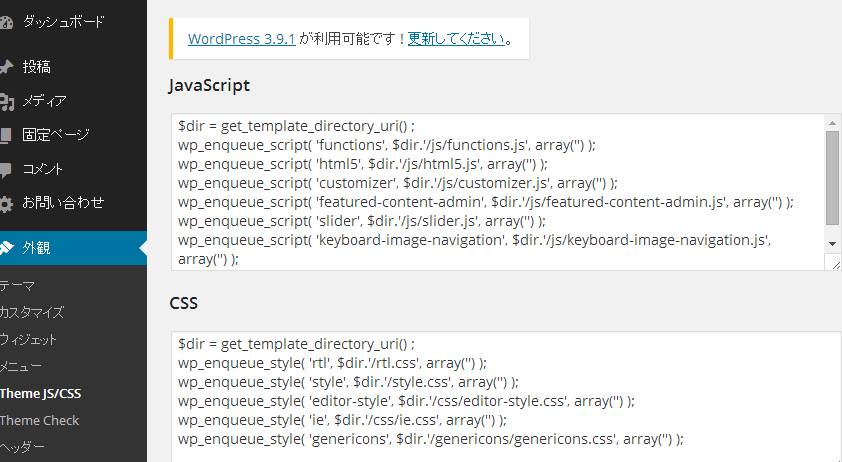Click the メディア media icon
The width and height of the screenshot is (842, 462).
click(6, 102)
